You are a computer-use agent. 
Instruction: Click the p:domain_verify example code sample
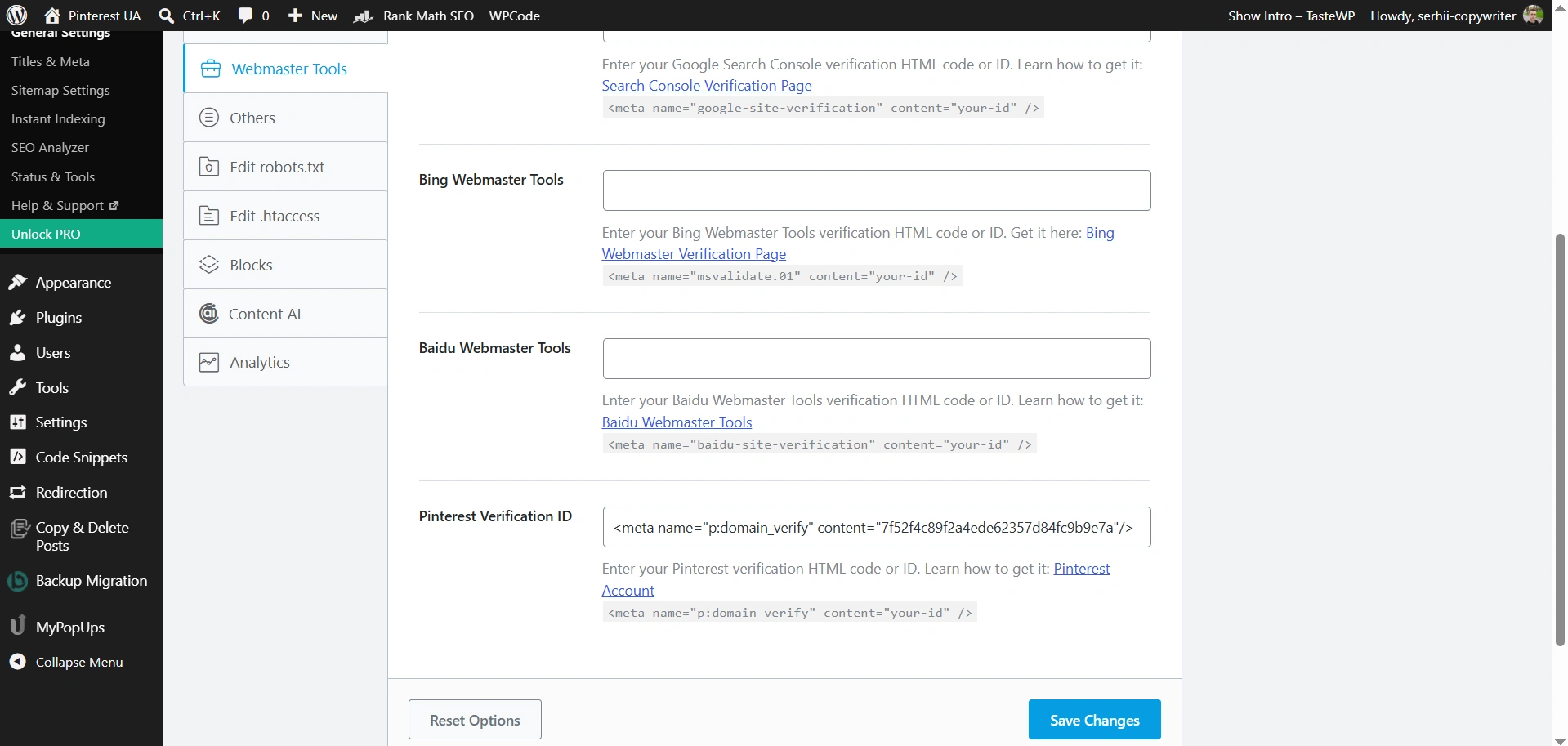tap(790, 613)
